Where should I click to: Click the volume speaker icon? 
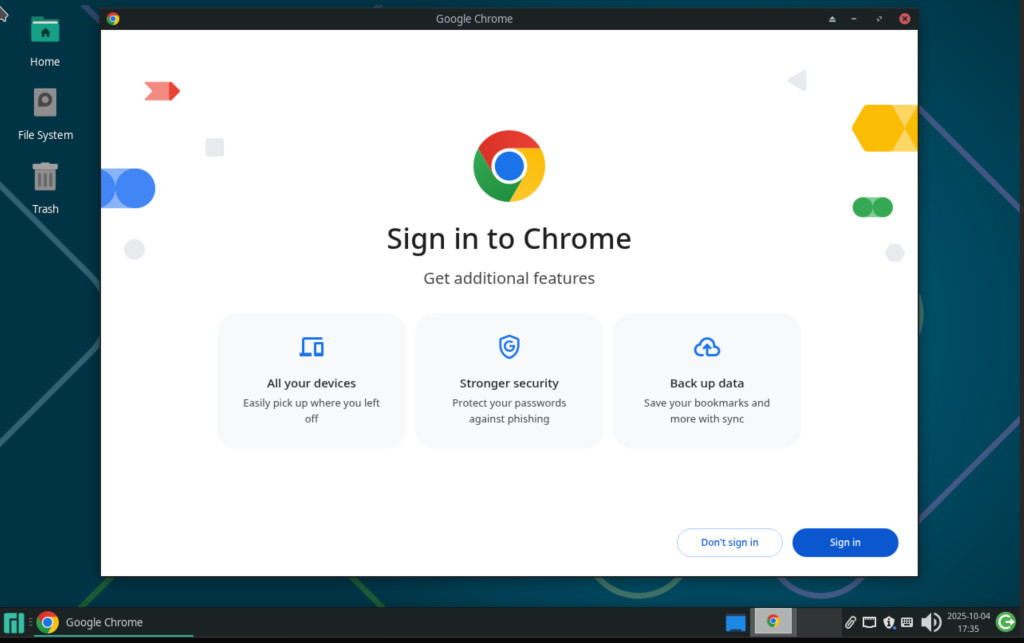[930, 623]
